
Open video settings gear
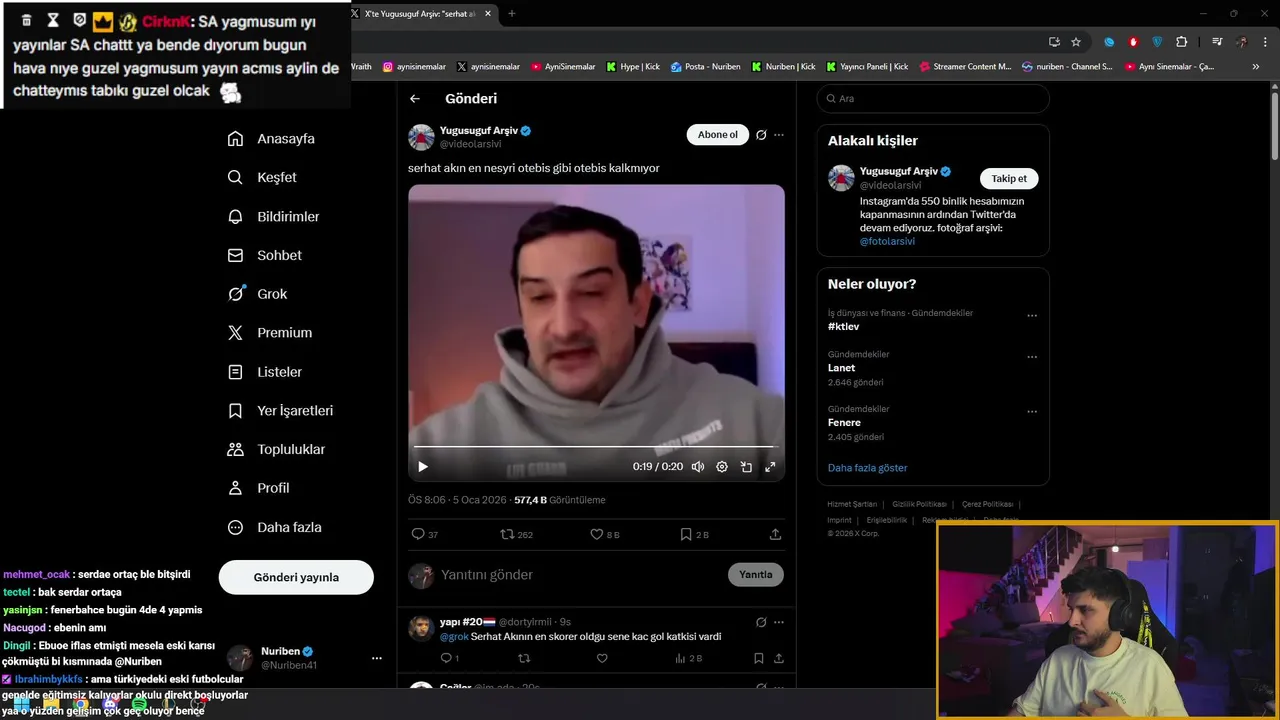click(x=722, y=466)
